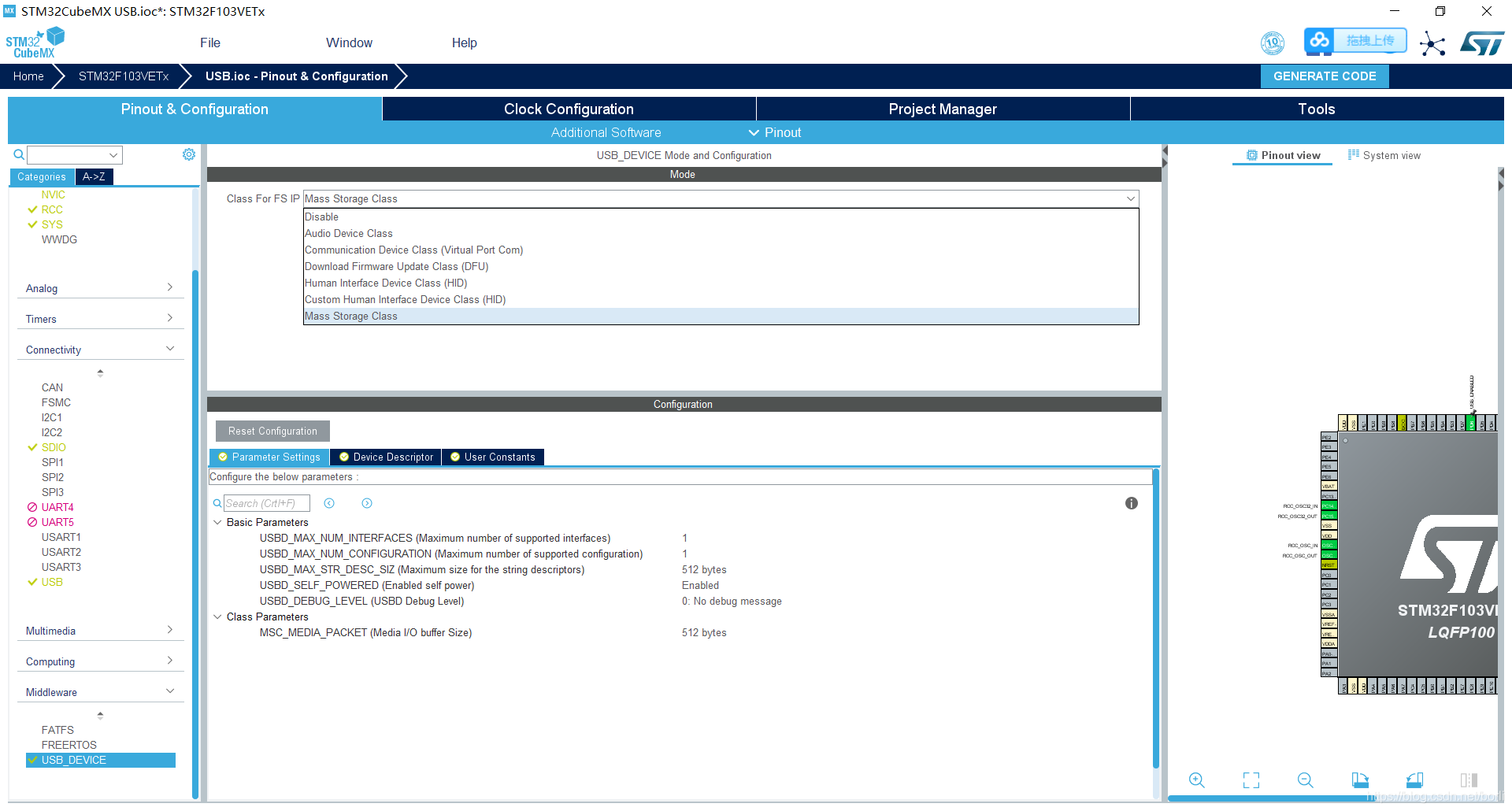Open the peripheral search combo box
Image resolution: width=1512 pixels, height=811 pixels.
(75, 155)
